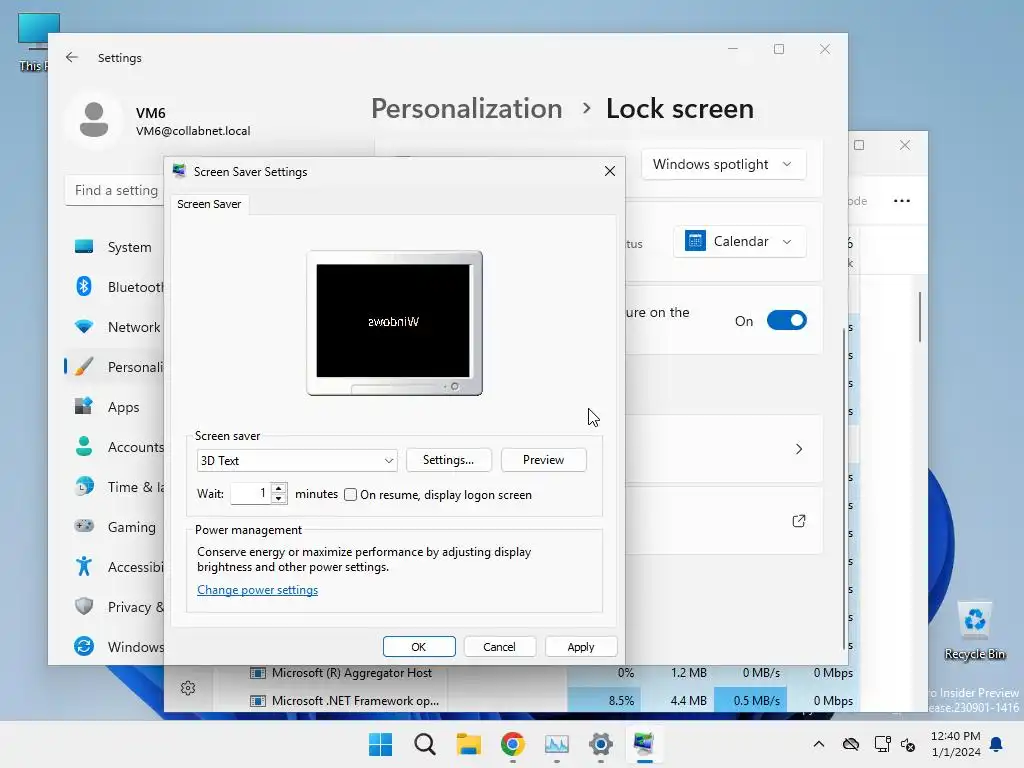1024x768 pixels.
Task: Open the Recycle Bin desktop icon
Action: click(x=974, y=631)
